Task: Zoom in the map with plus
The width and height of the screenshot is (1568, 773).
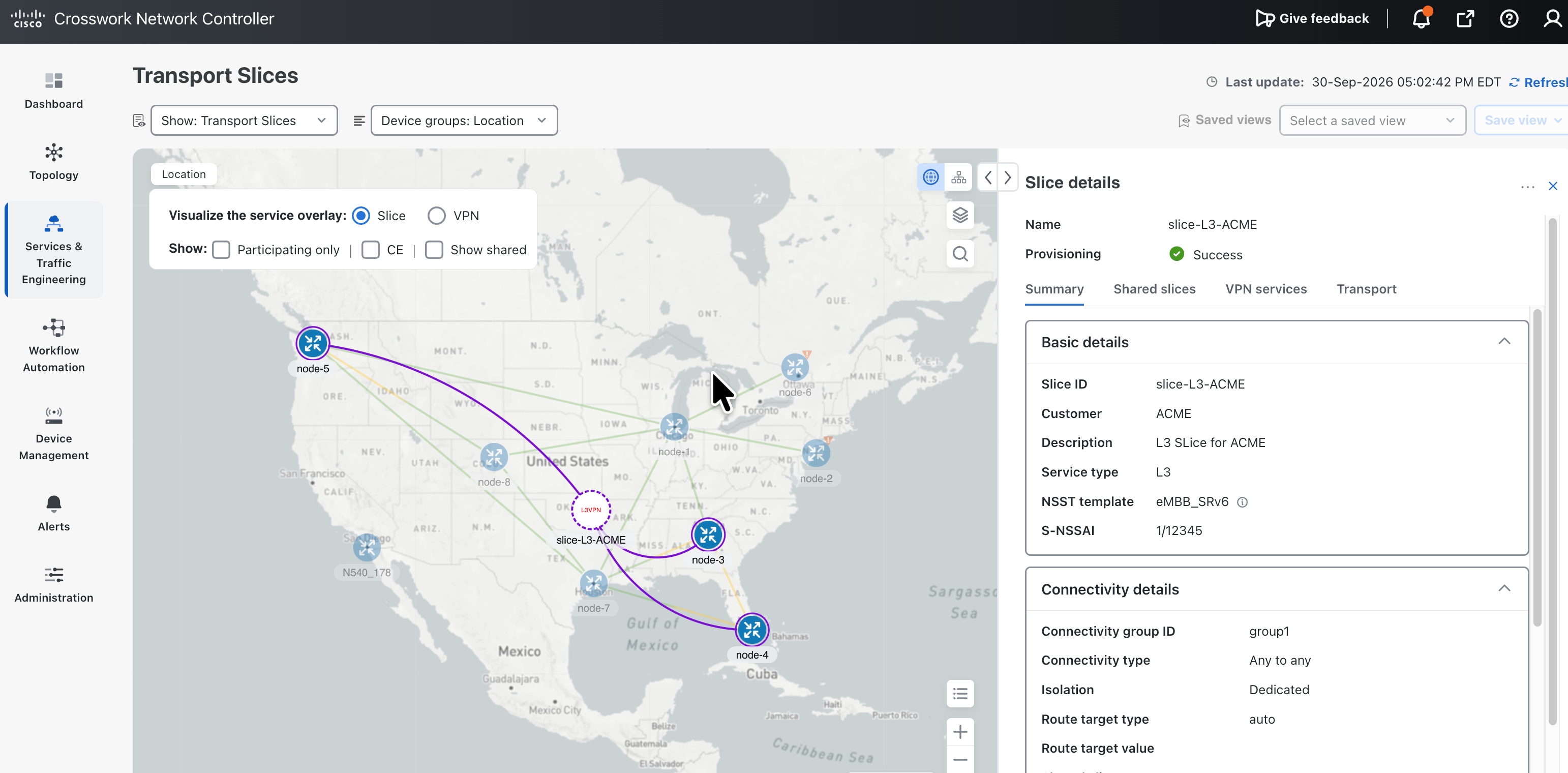Action: 960,732
